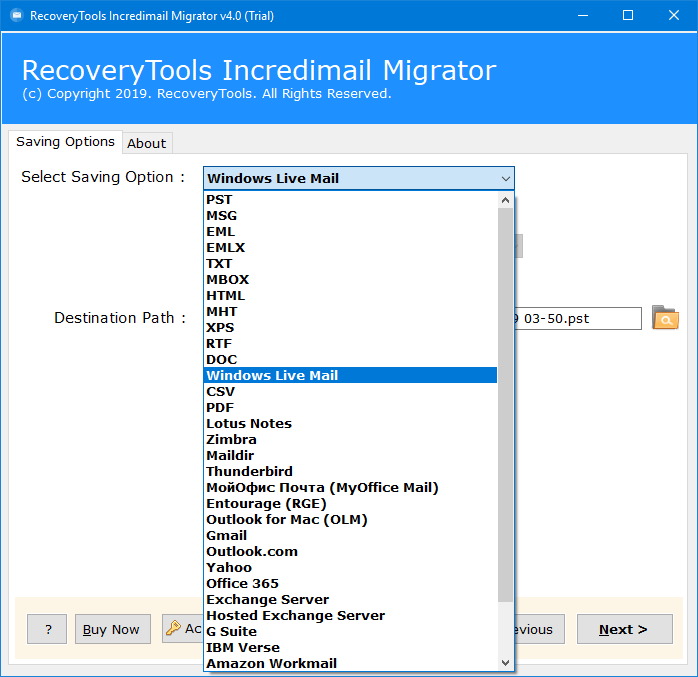Click the key icon on Activate button
The height and width of the screenshot is (677, 698).
(174, 628)
